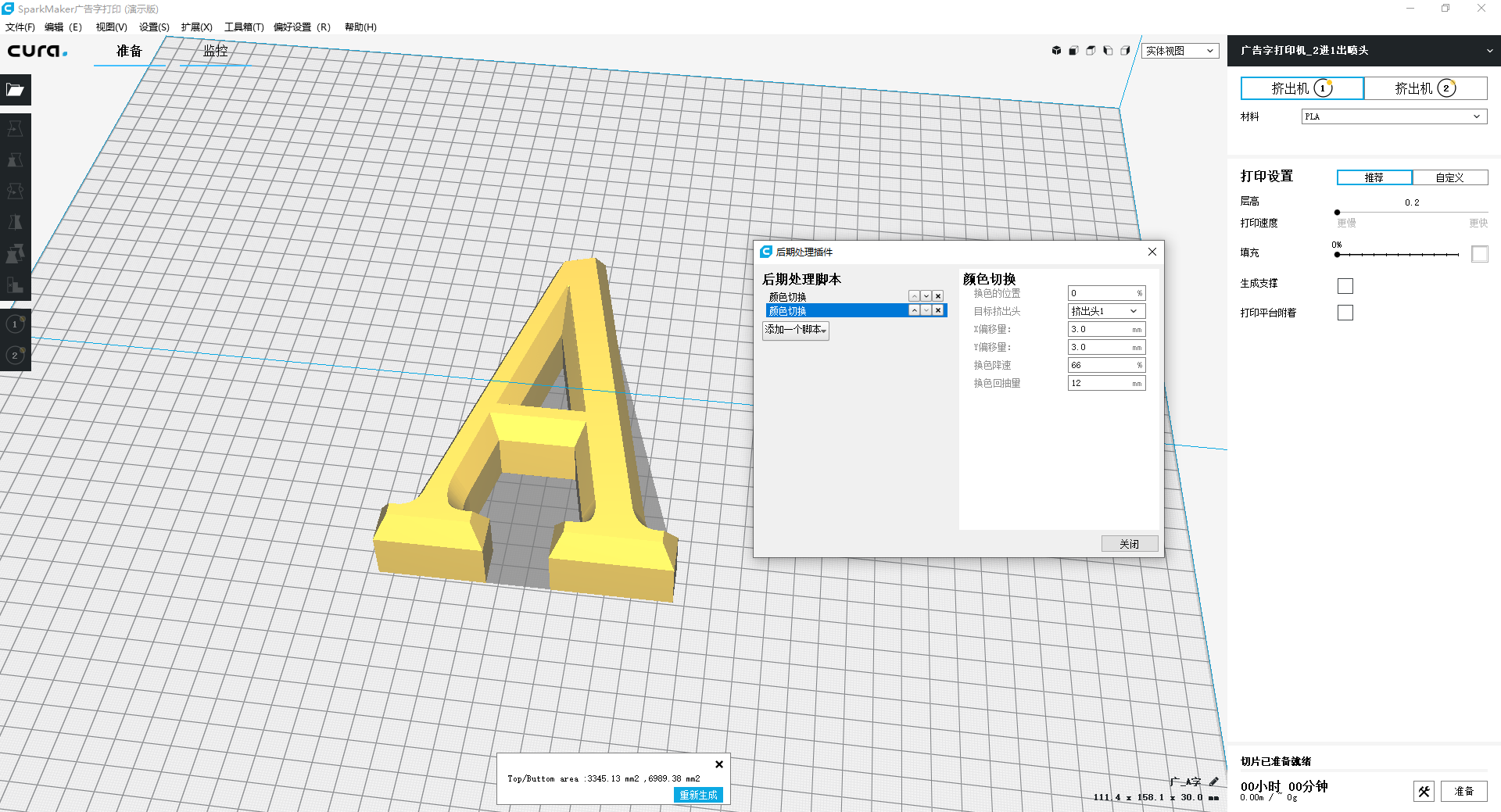Open the 材料 PLA dropdown
Screen dimensions: 1501x812
tap(1393, 116)
